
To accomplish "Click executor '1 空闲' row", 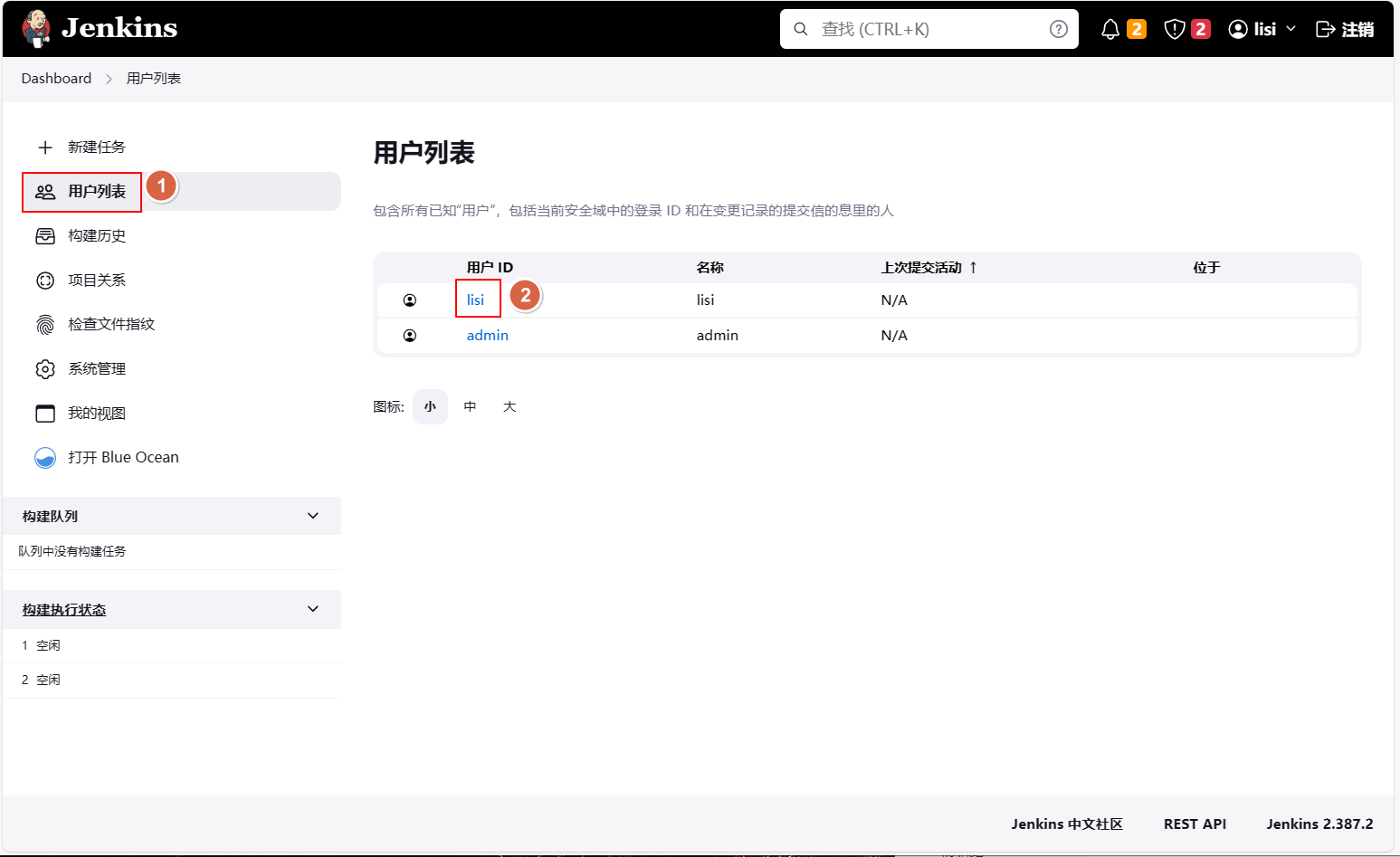I will tap(172, 646).
